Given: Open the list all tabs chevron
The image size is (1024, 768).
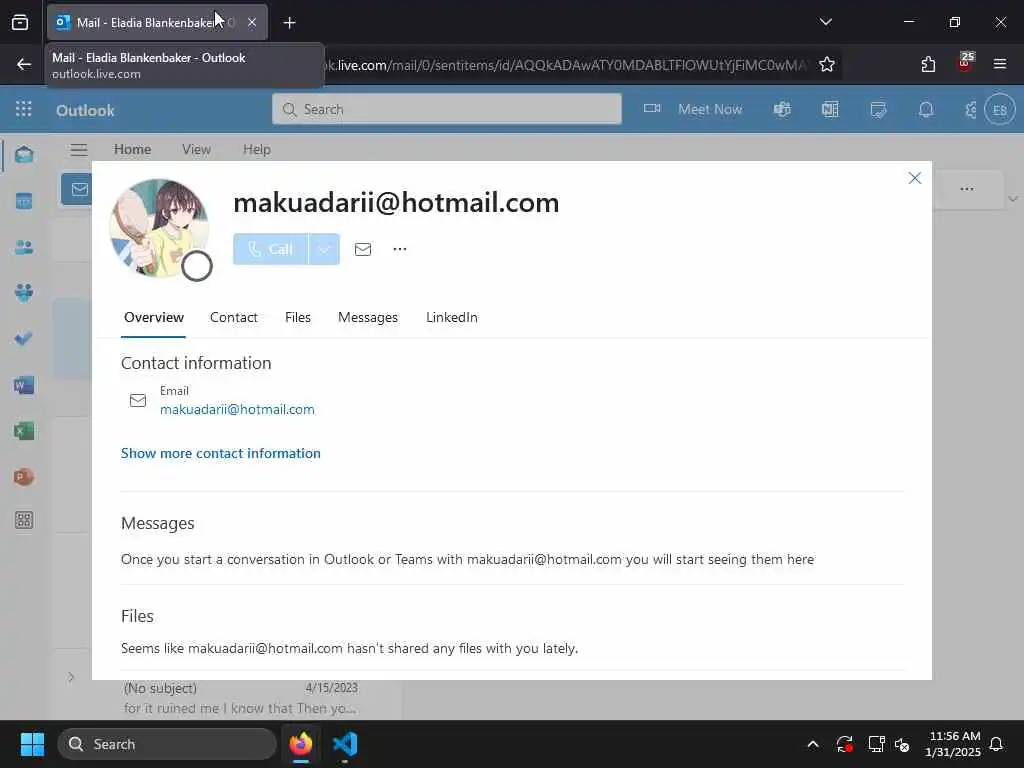Looking at the screenshot, I should pos(825,22).
